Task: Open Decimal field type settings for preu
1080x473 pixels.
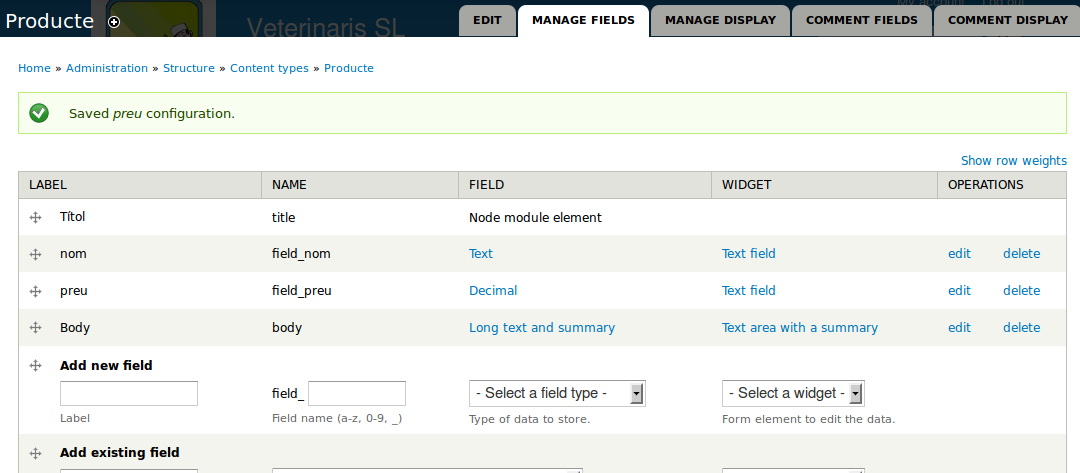Action: [493, 291]
